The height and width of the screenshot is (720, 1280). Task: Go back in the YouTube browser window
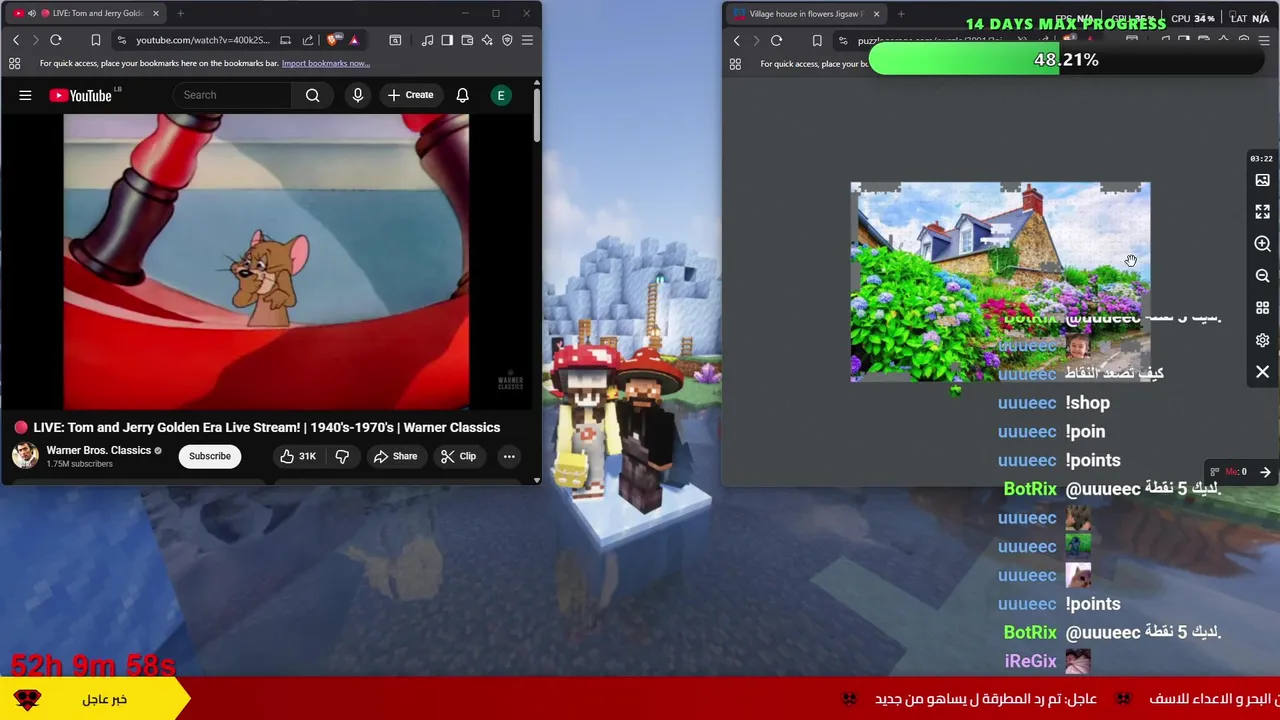click(x=16, y=40)
